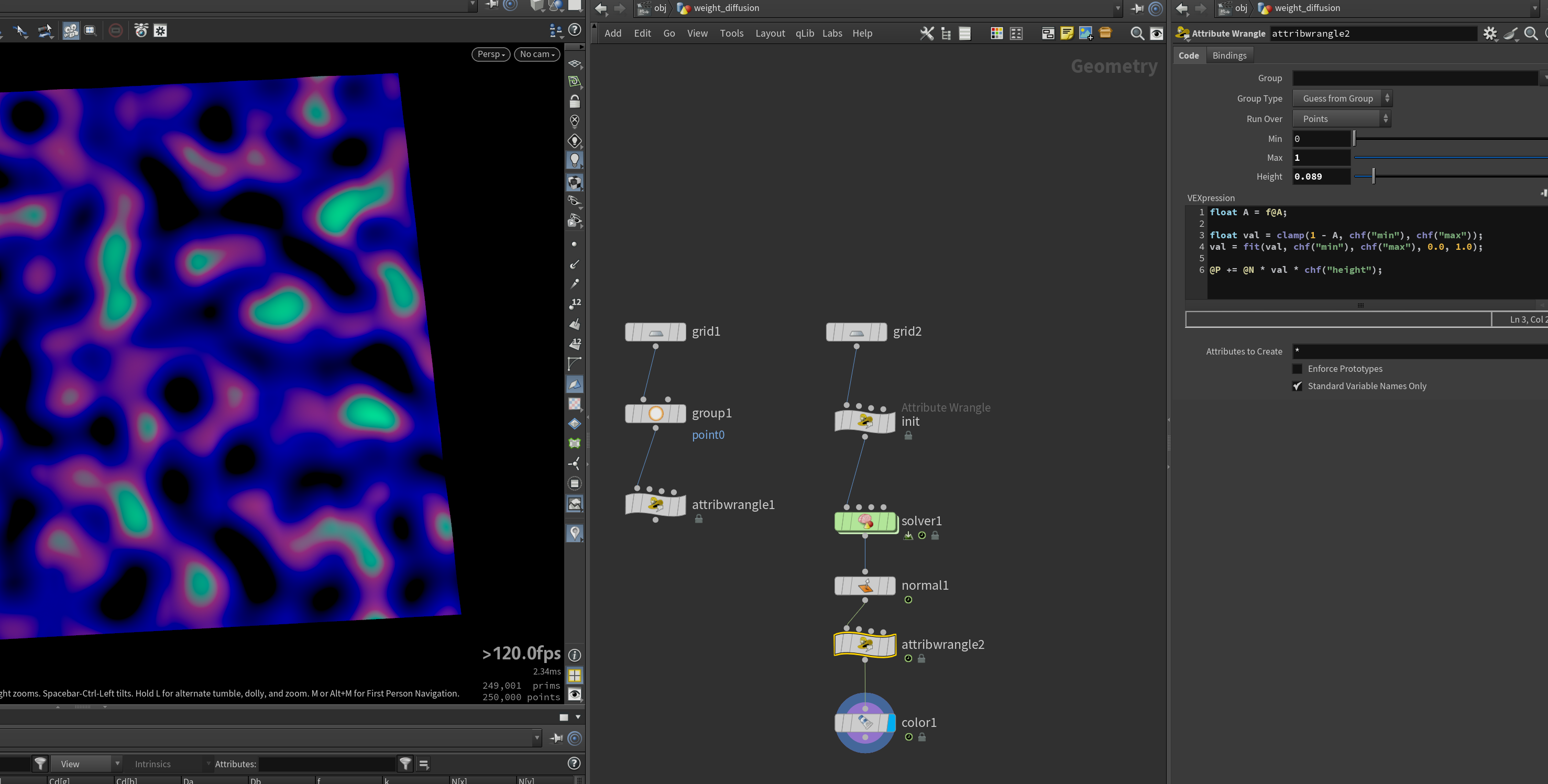This screenshot has height=784, width=1548.
Task: Open the qLib menu
Action: tap(805, 34)
